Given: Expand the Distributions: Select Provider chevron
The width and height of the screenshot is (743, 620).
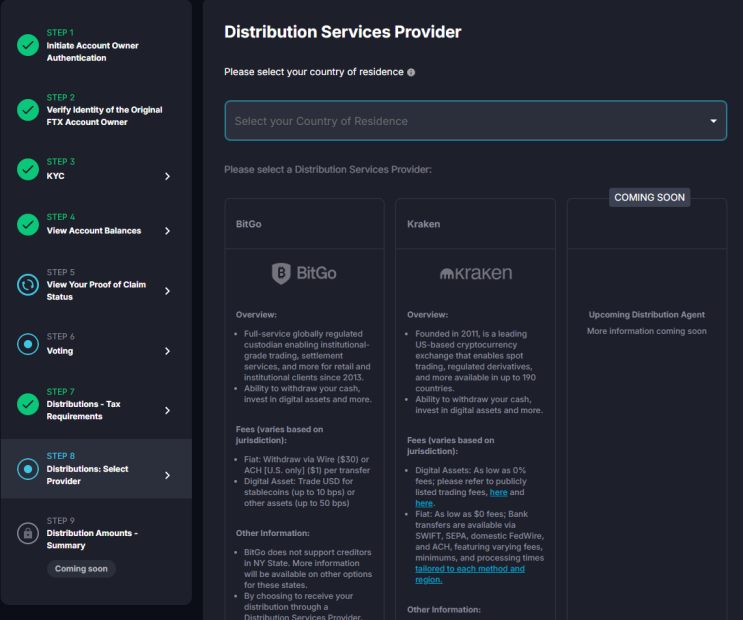Looking at the screenshot, I should tap(167, 475).
